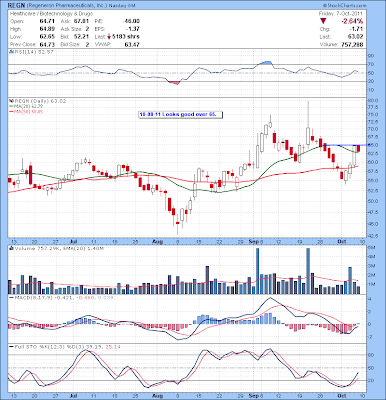Click the Friday 7-Oct-2011 date
The image size is (386, 400).
click(x=341, y=14)
